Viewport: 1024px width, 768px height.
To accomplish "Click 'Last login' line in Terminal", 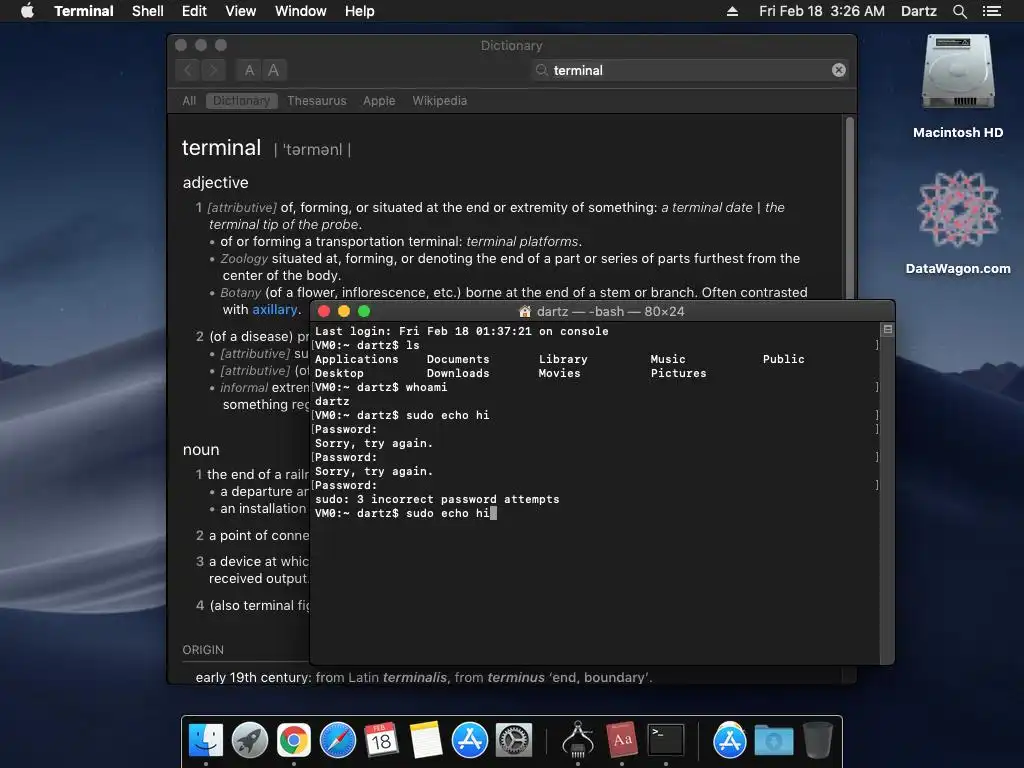I will click(x=462, y=331).
